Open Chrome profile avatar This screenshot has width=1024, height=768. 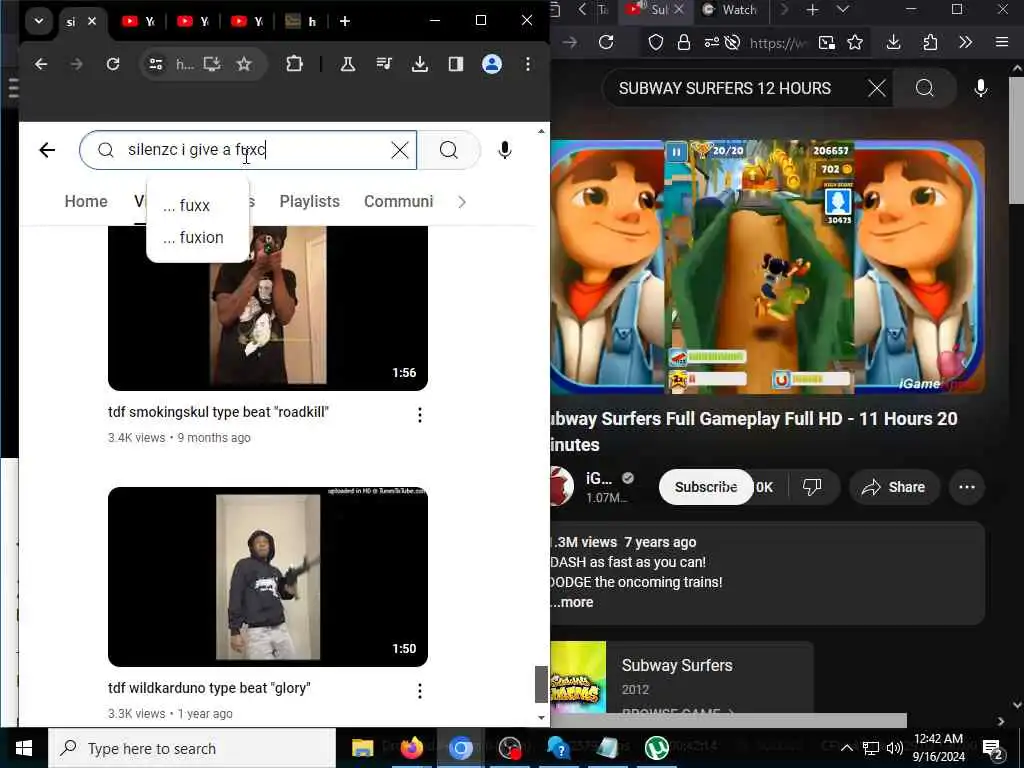pos(492,64)
